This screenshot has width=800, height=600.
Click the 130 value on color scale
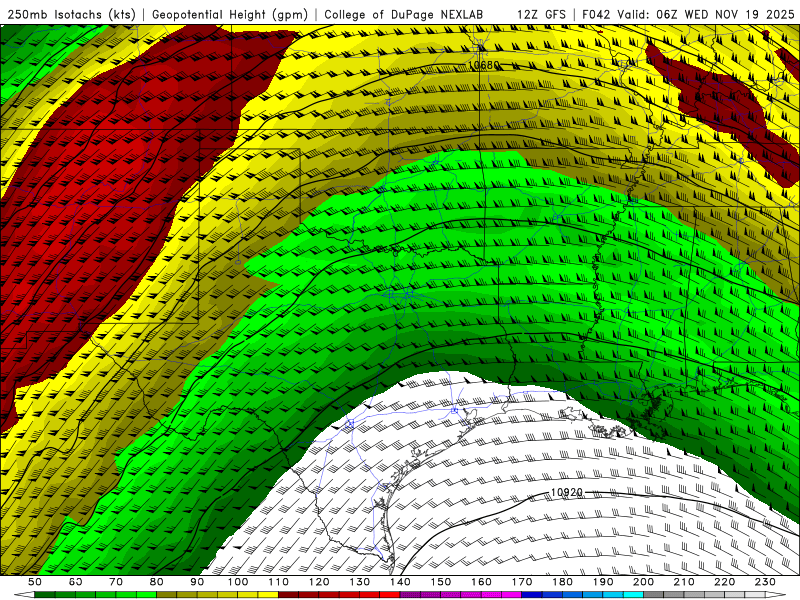[360, 582]
